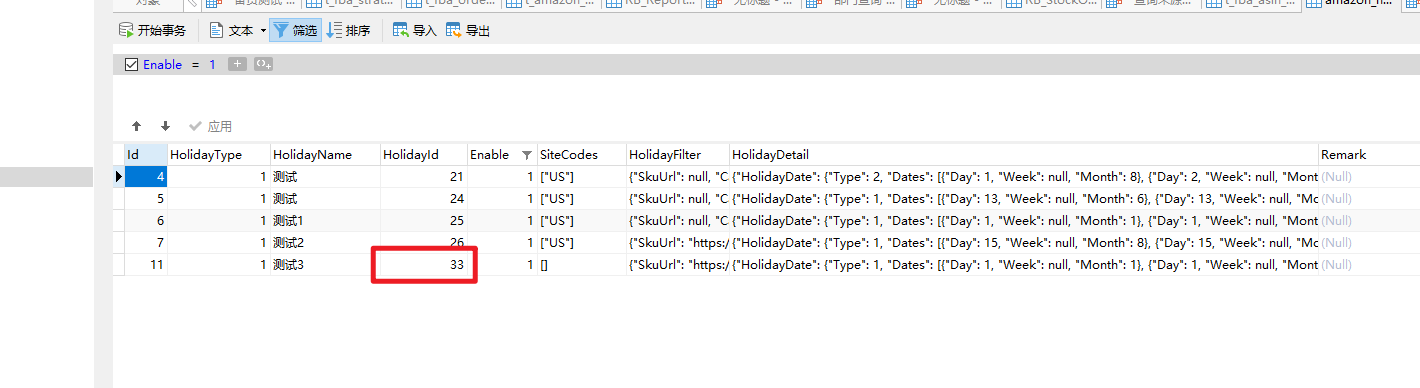Select the HolidayId cell 25
Viewport: 1420px width, 388px height.
coord(424,220)
